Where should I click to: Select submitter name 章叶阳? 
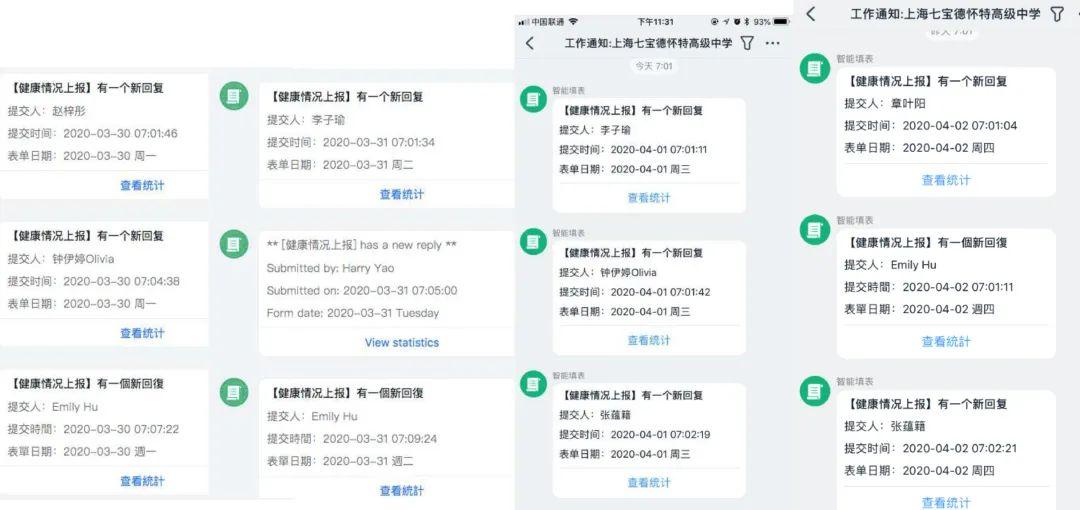click(x=910, y=103)
